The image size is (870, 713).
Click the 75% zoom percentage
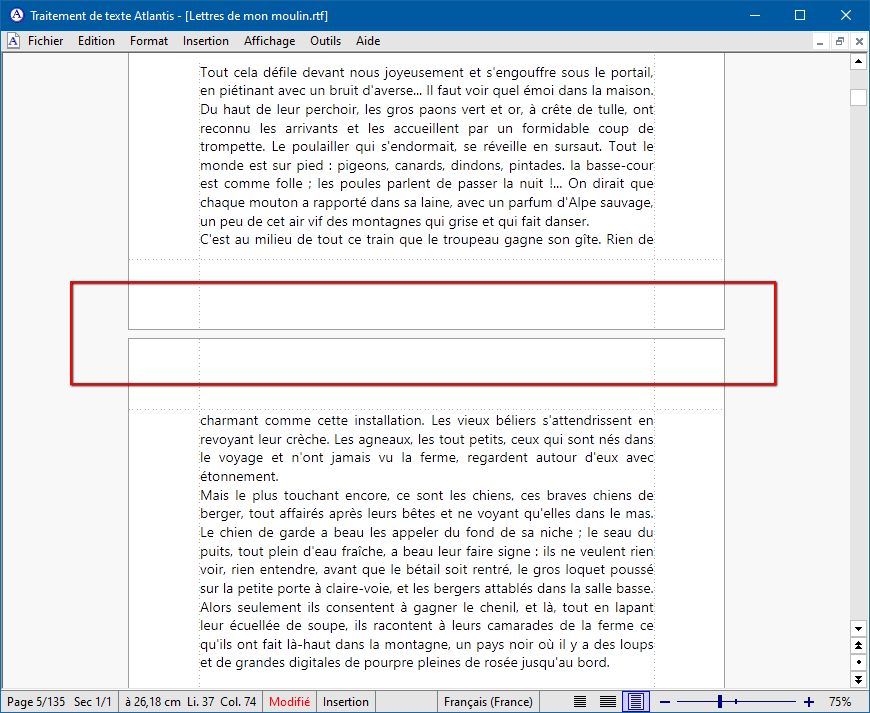[840, 702]
